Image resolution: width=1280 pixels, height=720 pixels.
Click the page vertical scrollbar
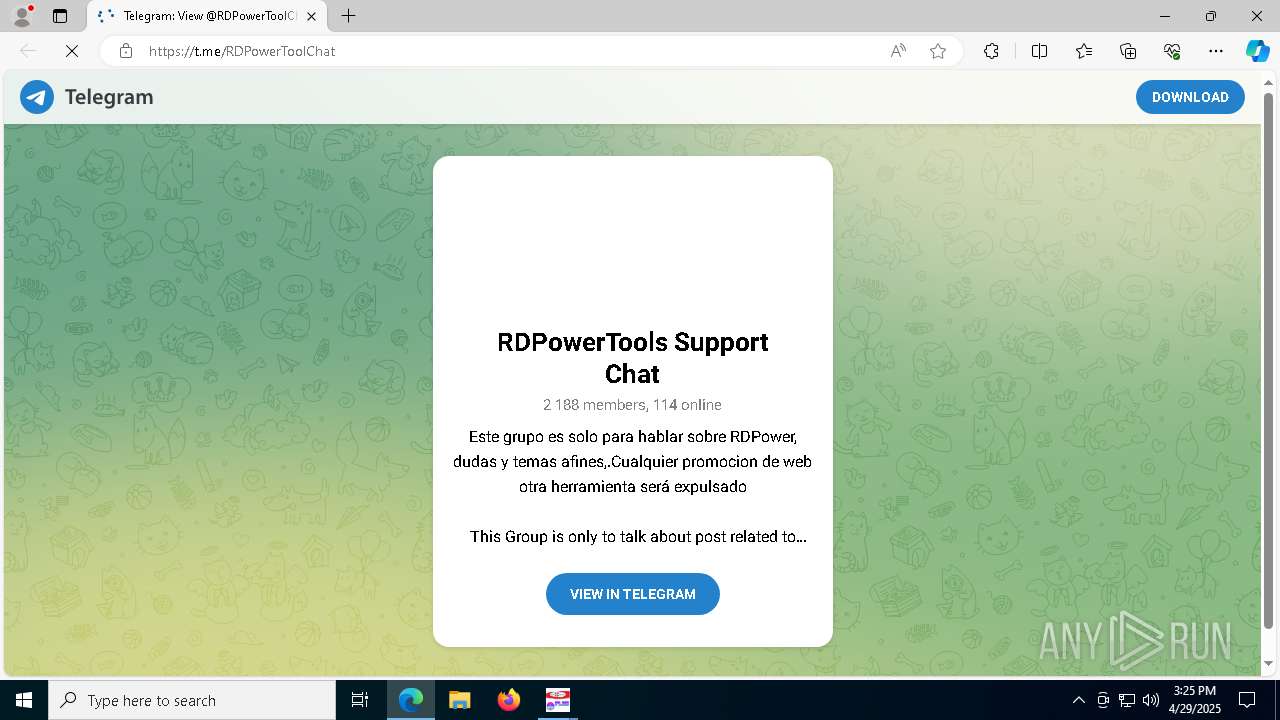click(x=1268, y=360)
